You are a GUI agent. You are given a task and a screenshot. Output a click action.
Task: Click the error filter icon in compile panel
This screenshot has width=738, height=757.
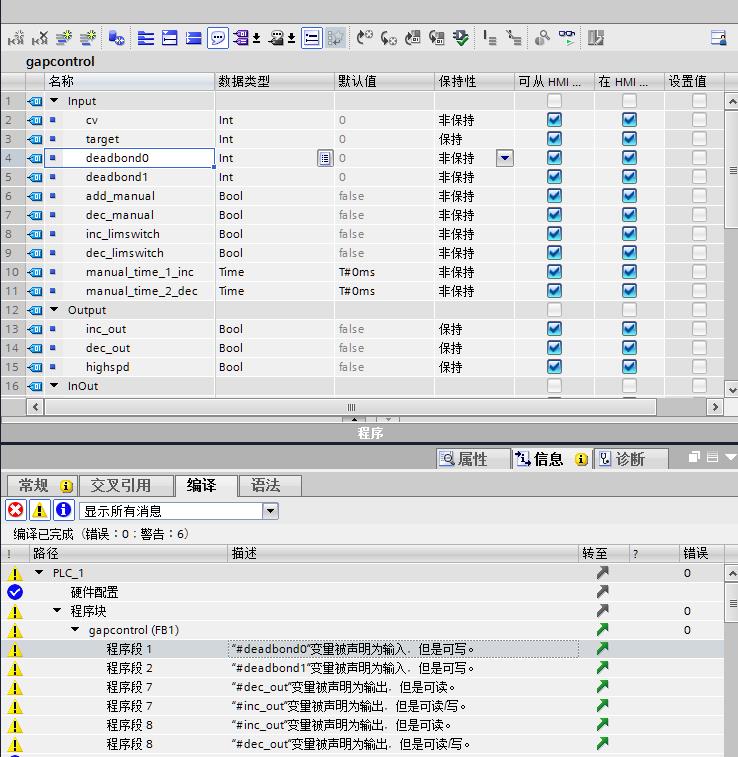15,510
